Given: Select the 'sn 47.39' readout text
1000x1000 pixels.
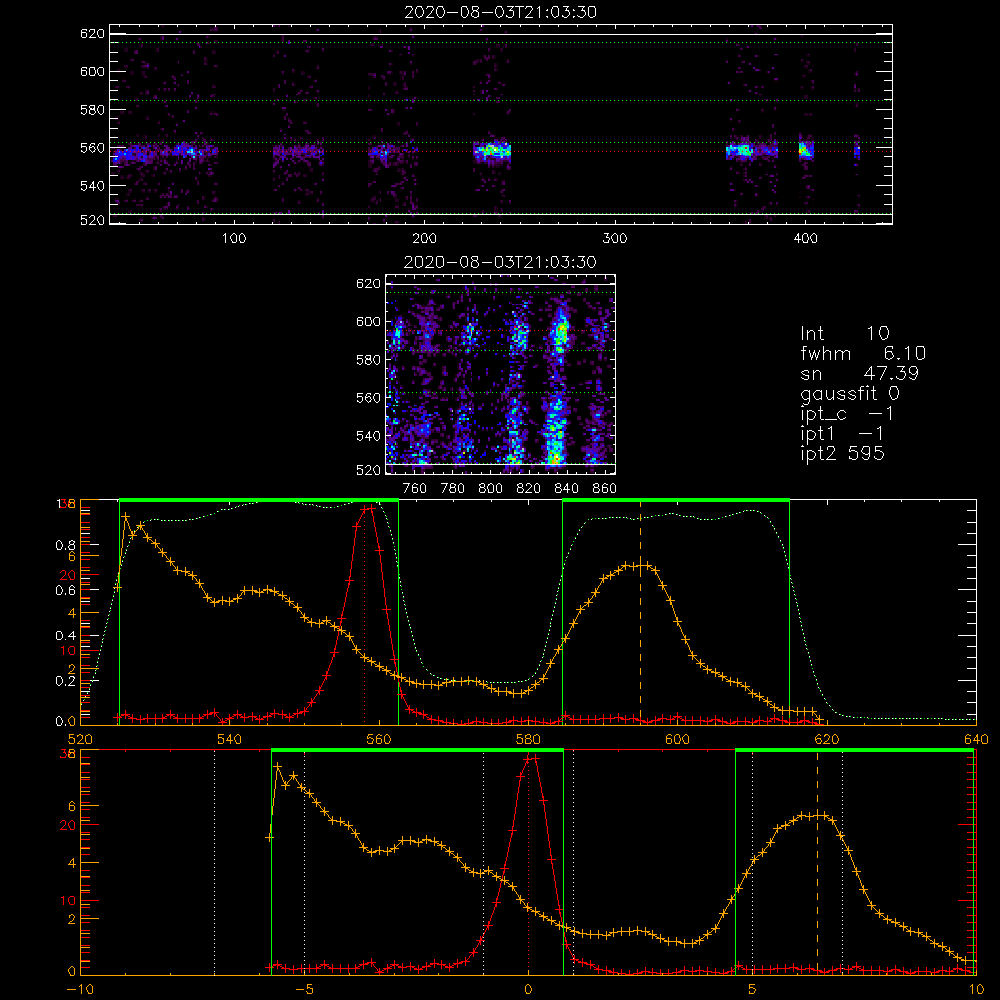Looking at the screenshot, I should pos(859,373).
